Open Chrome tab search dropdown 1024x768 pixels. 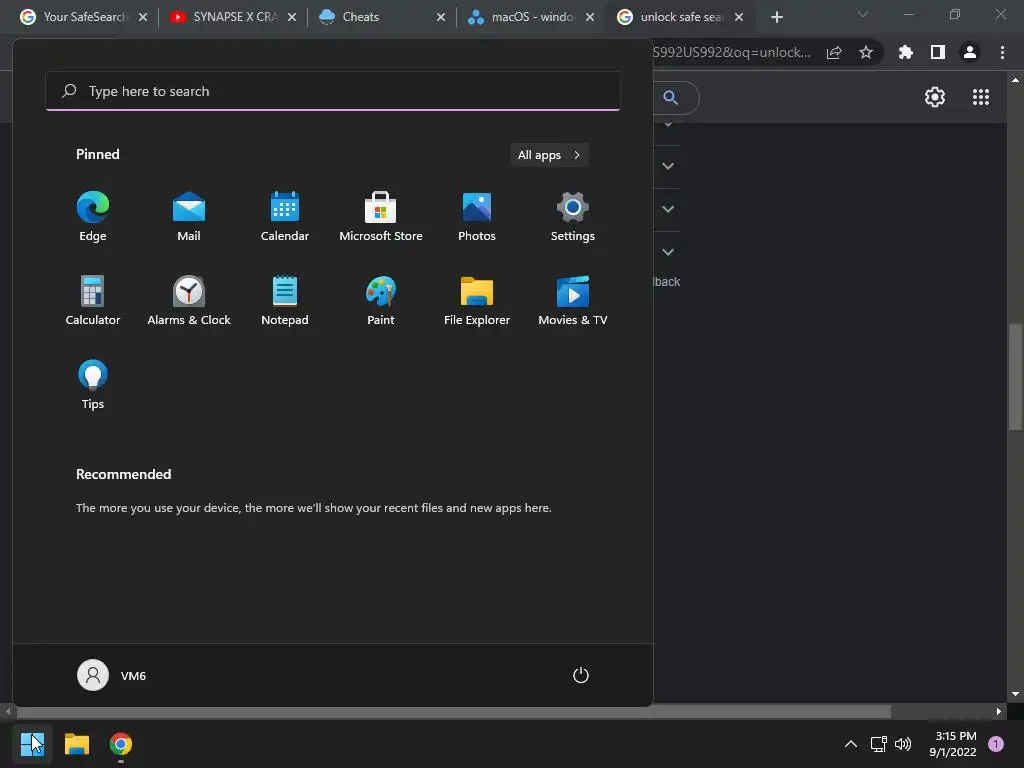[863, 14]
